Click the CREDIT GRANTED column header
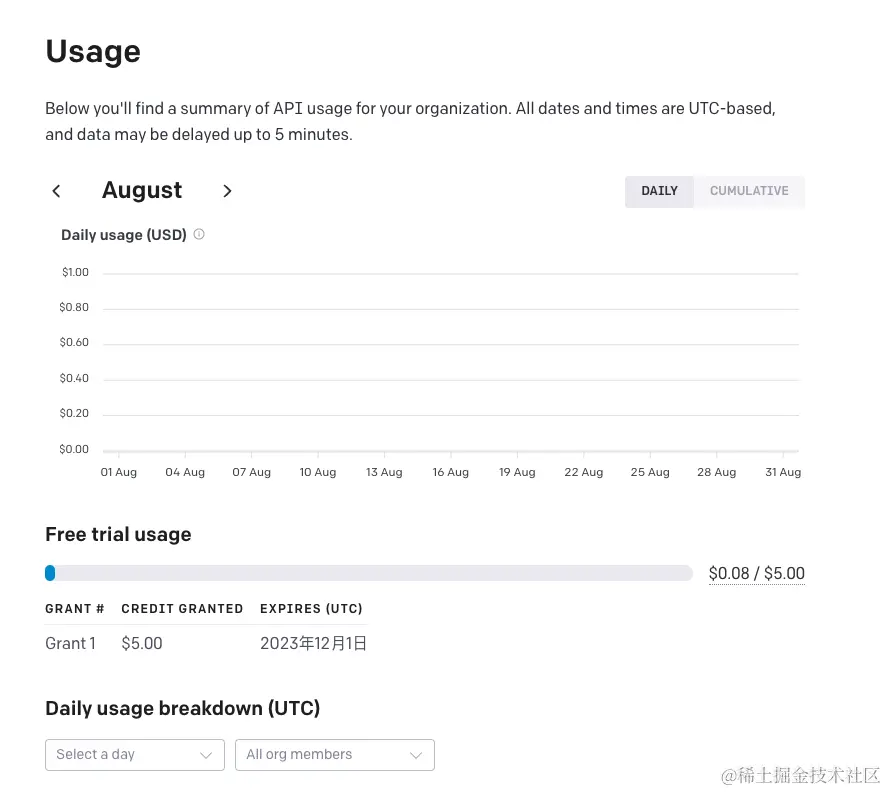887x792 pixels. coord(182,609)
